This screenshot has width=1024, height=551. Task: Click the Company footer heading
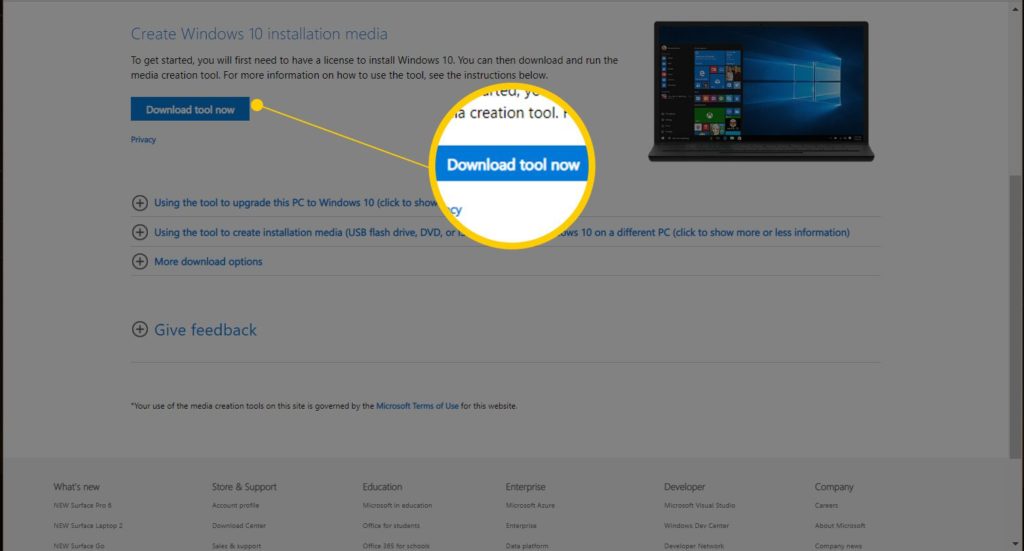(834, 487)
